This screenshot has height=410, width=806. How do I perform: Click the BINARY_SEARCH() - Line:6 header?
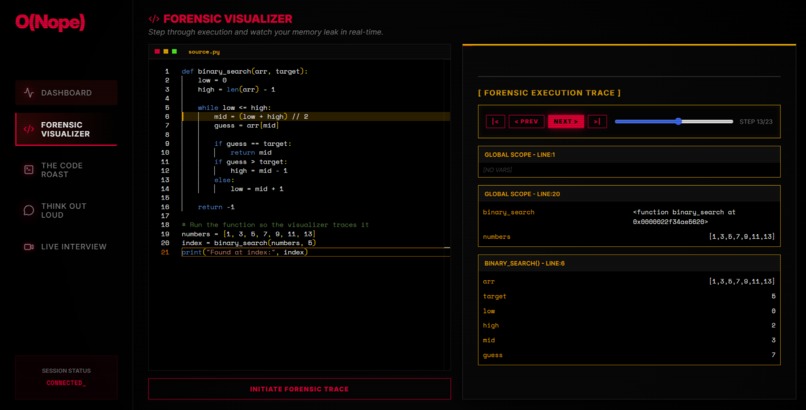pos(629,264)
